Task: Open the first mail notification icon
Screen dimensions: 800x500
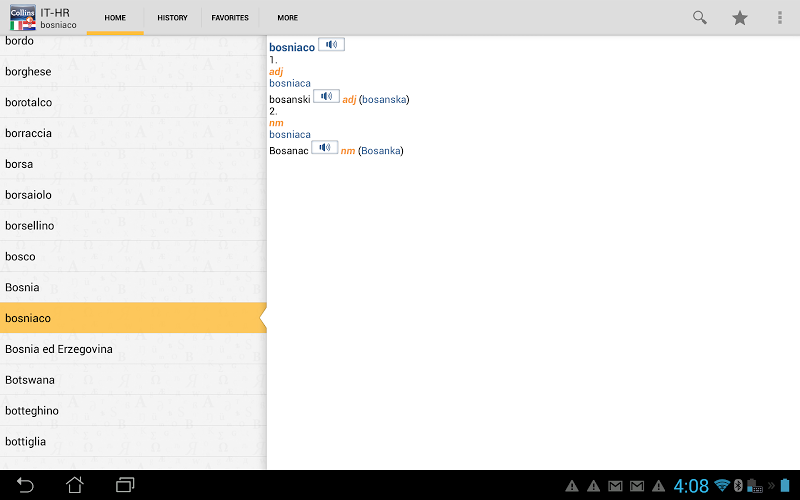Action: click(x=615, y=486)
